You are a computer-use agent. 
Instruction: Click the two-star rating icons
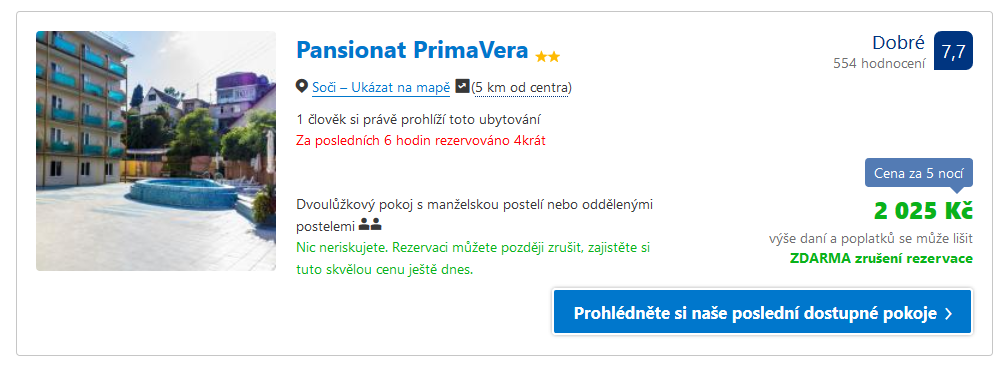point(548,57)
